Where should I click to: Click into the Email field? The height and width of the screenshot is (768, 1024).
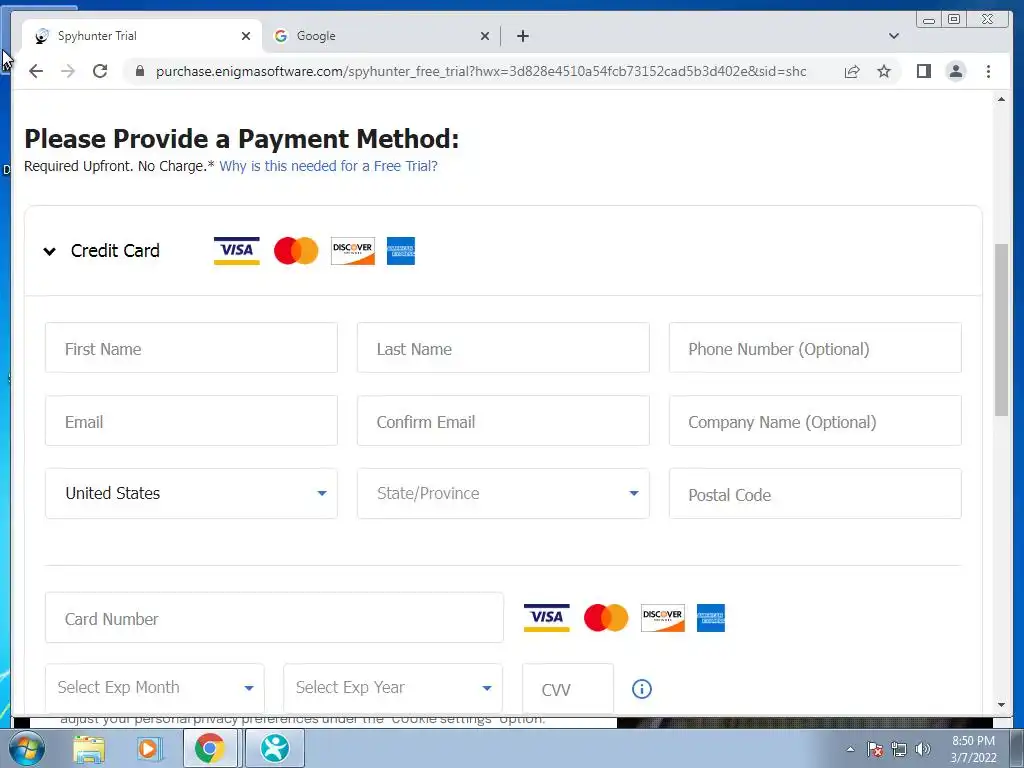(191, 421)
